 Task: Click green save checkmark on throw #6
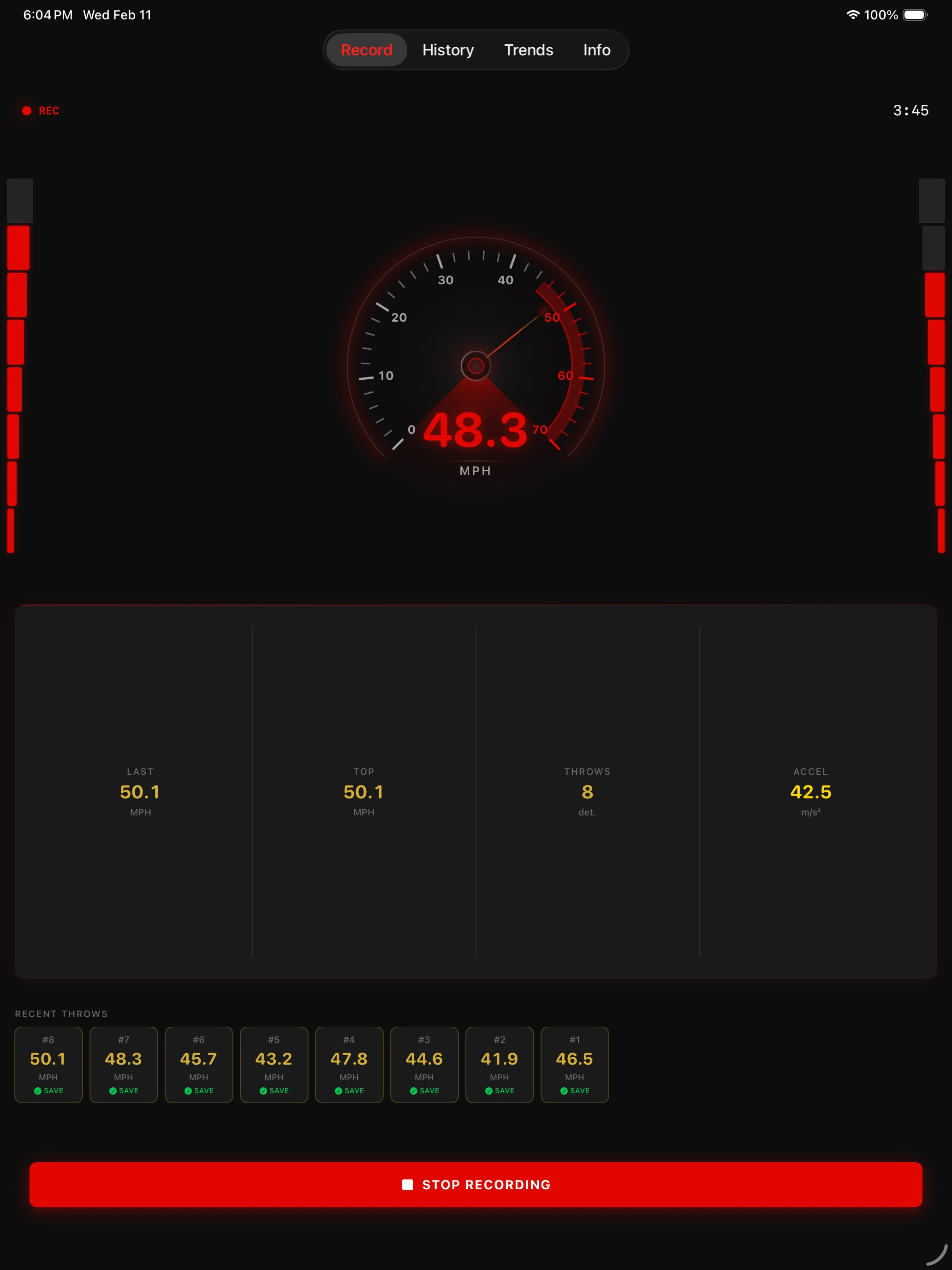tap(188, 1091)
